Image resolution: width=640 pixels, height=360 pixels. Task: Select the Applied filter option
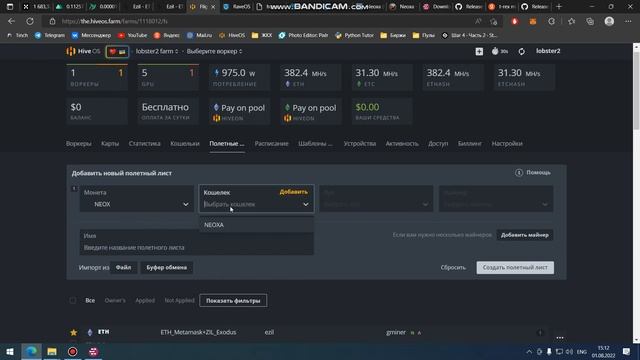point(145,300)
